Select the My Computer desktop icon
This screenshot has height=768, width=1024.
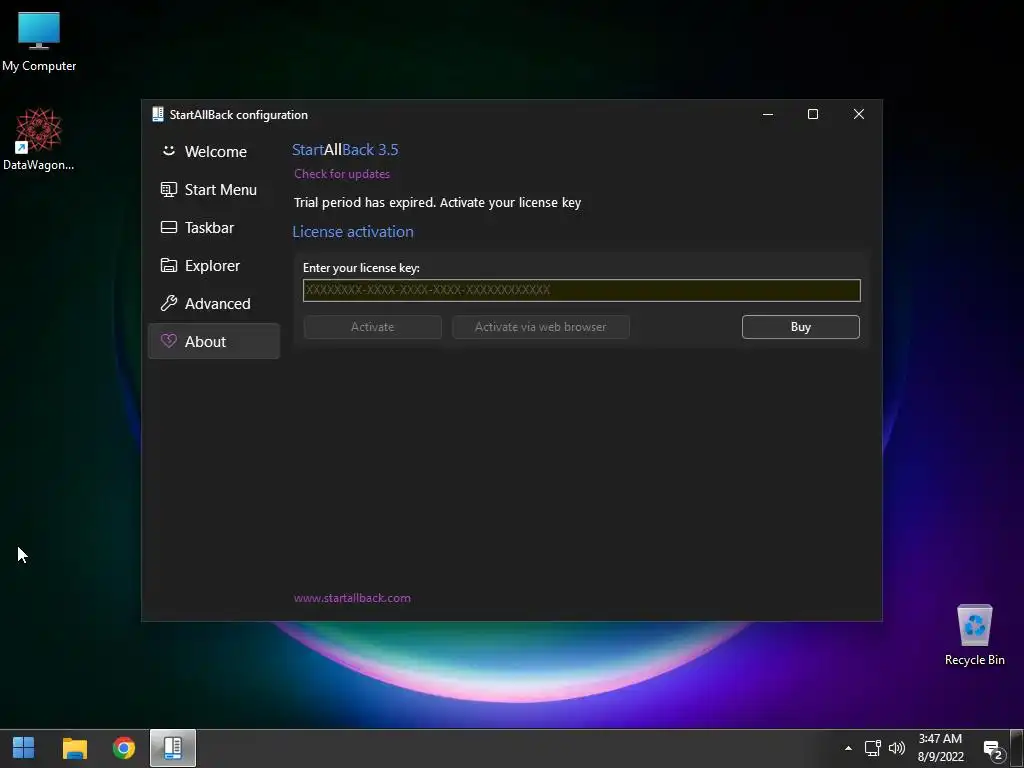tap(39, 42)
